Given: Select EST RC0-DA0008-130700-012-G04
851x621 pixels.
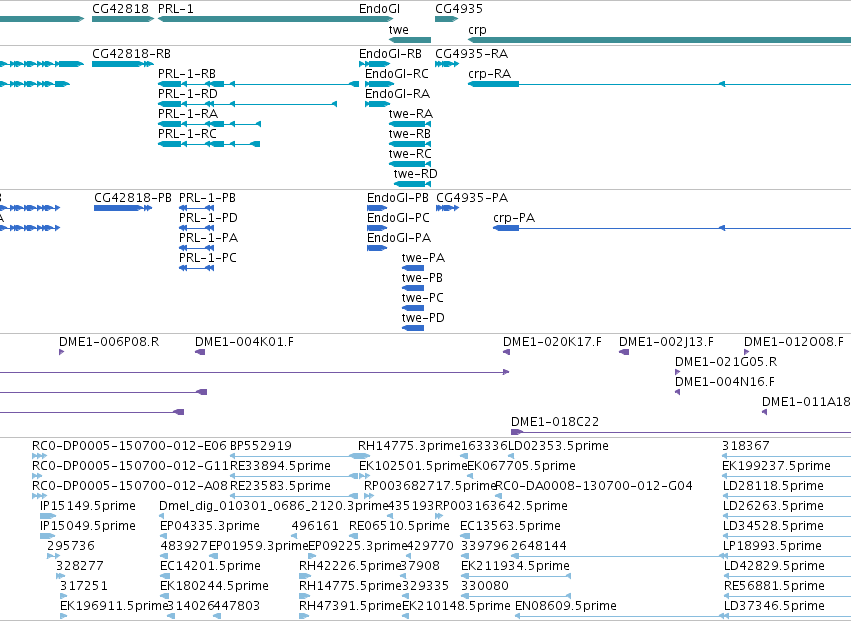Looking at the screenshot, I should 498,496.
